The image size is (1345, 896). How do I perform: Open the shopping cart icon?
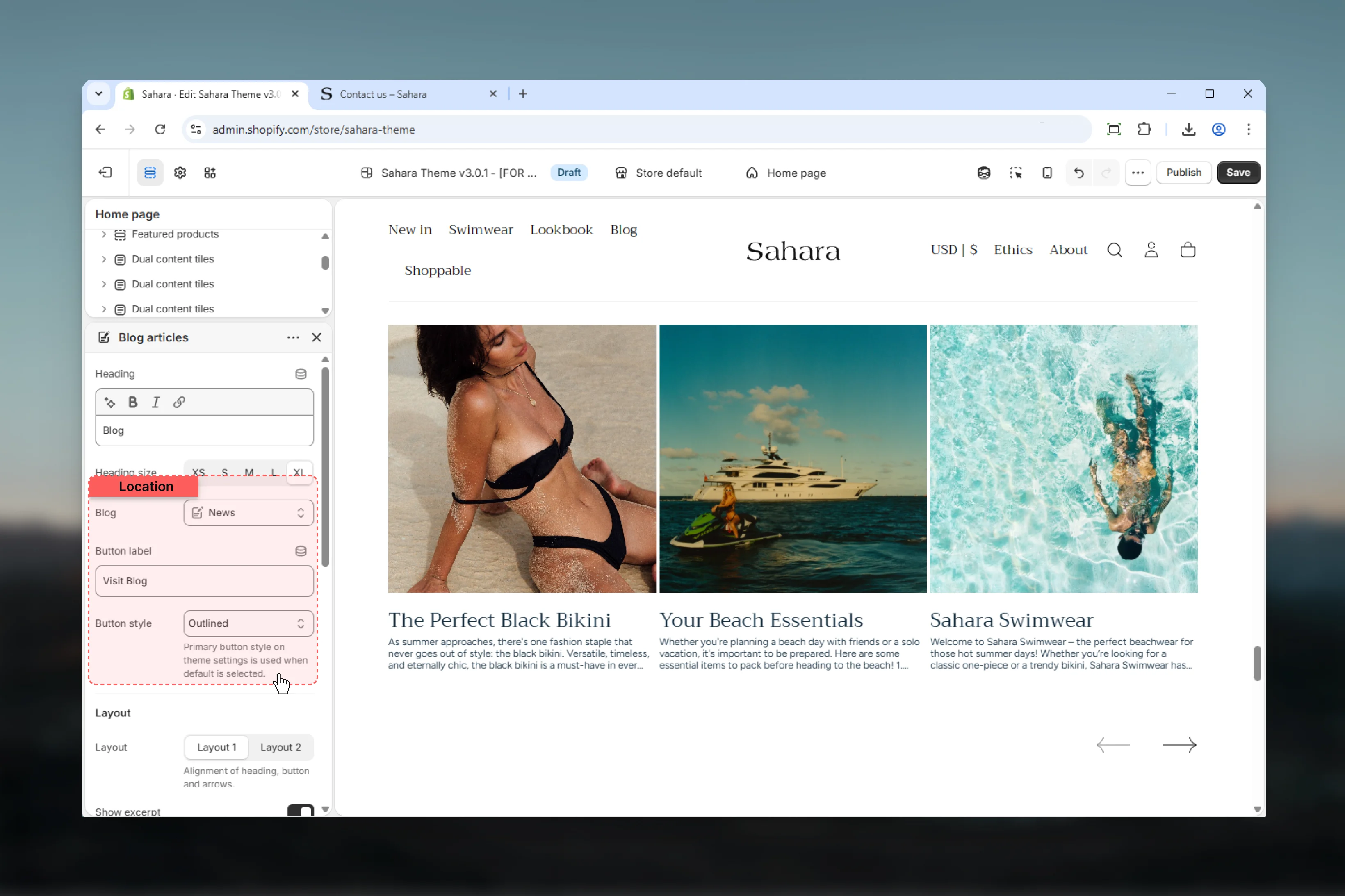coord(1187,250)
